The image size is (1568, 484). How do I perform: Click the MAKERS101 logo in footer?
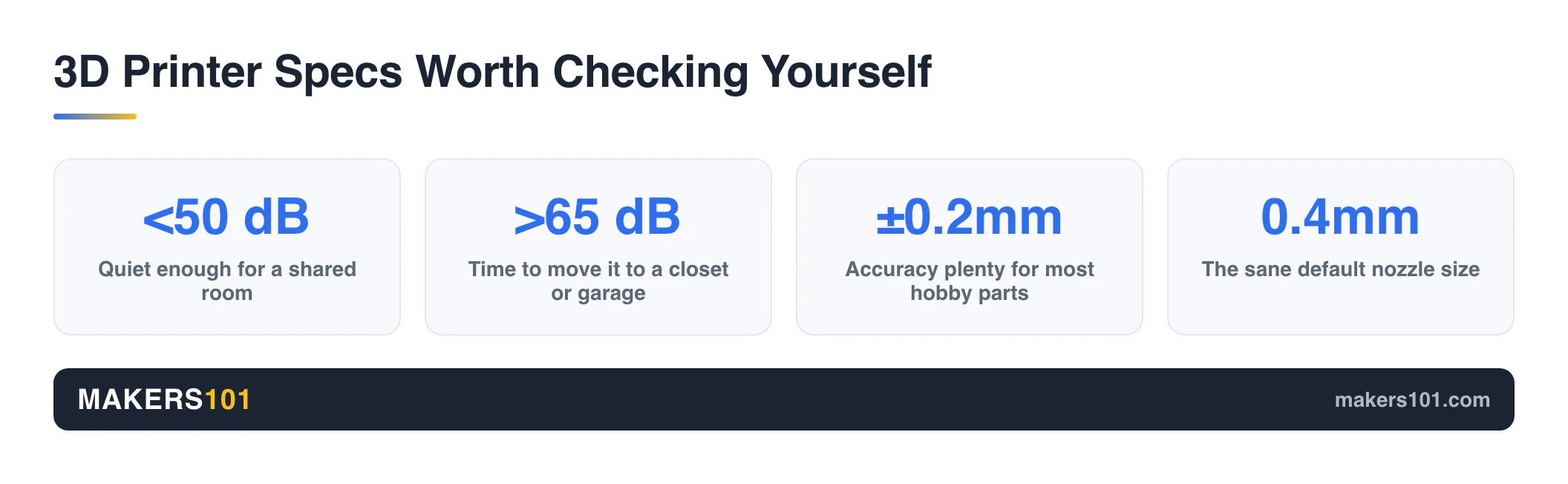point(164,399)
